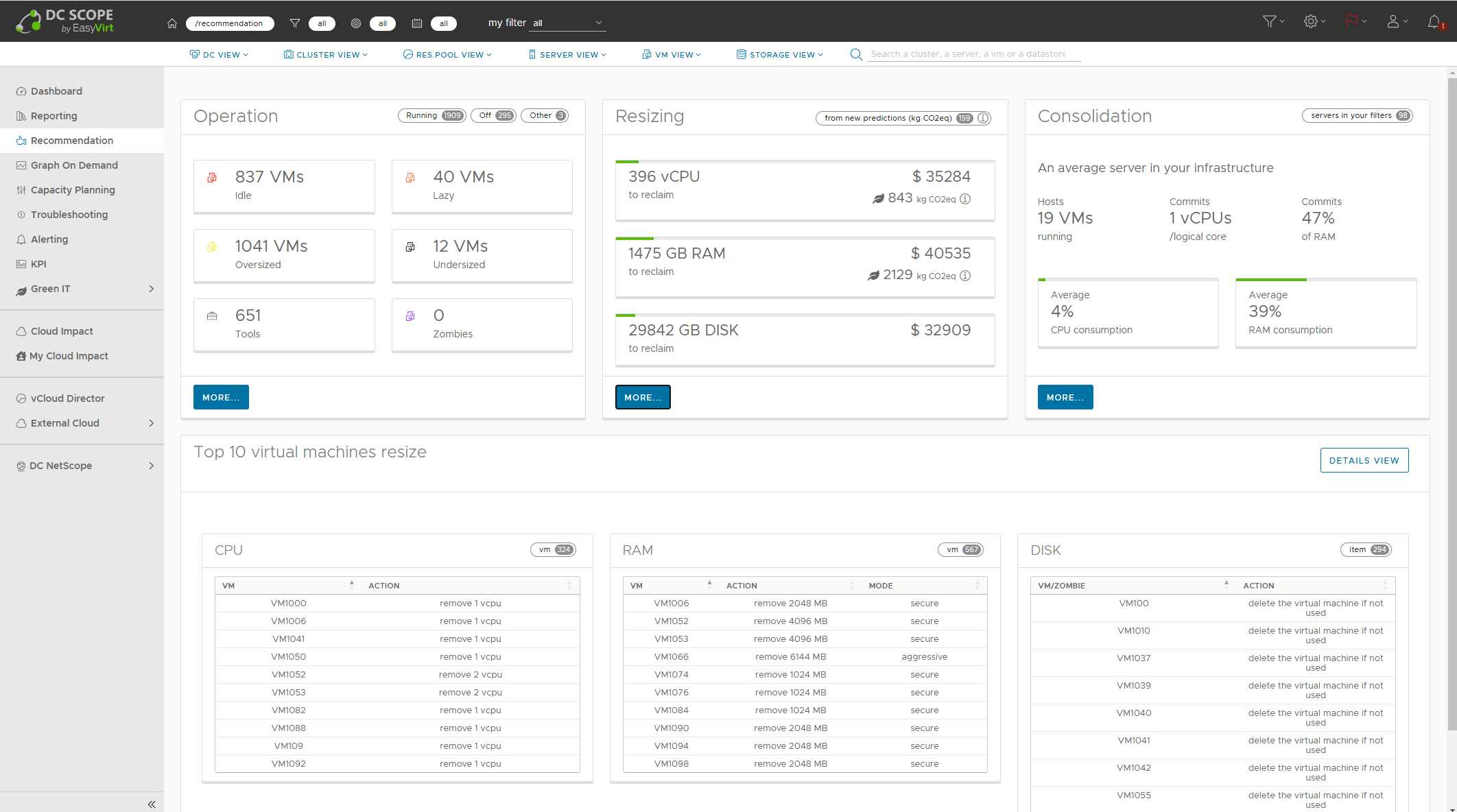Click the Zombies card icon

pos(410,316)
